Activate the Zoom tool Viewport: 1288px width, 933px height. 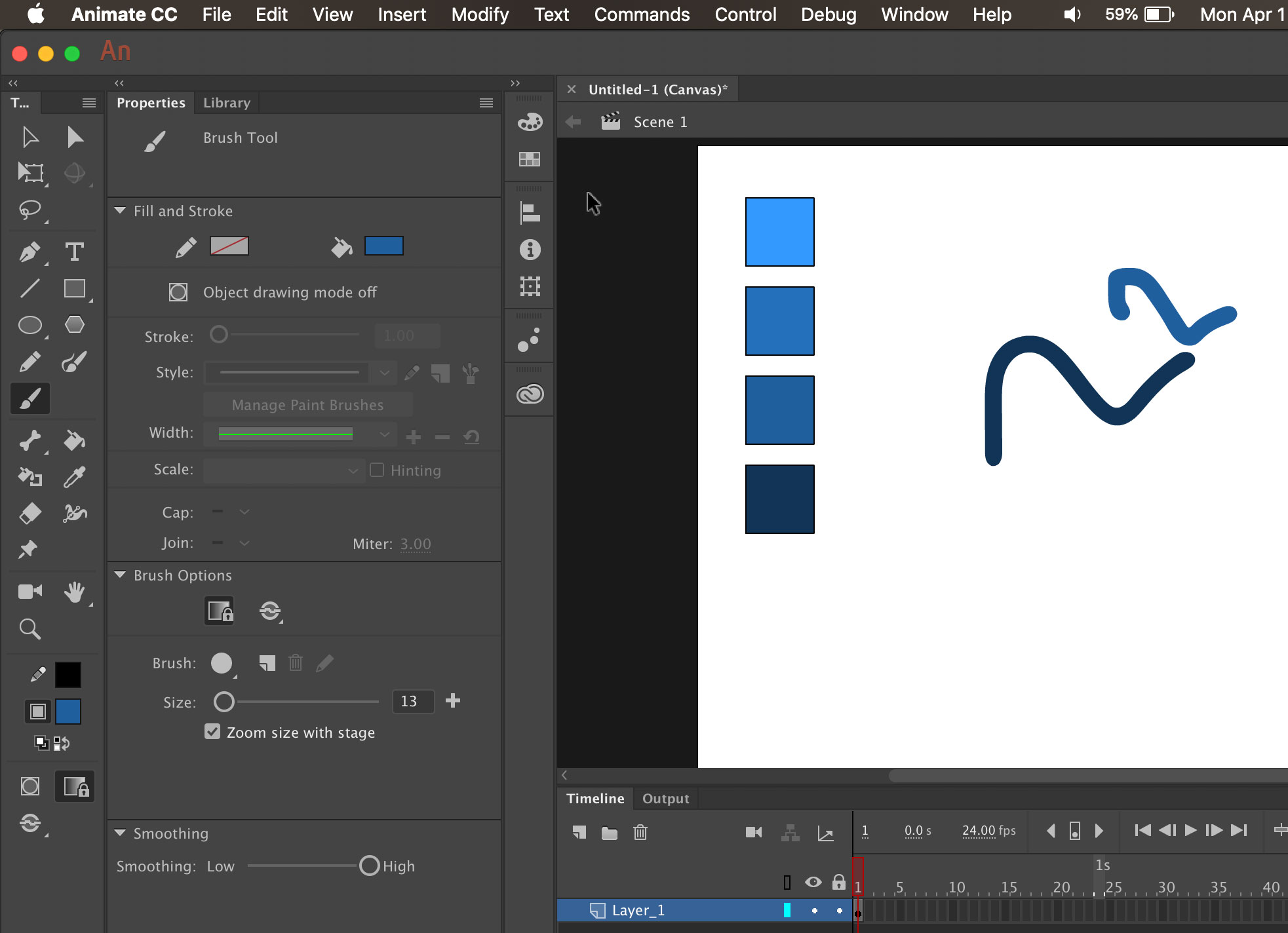point(29,629)
